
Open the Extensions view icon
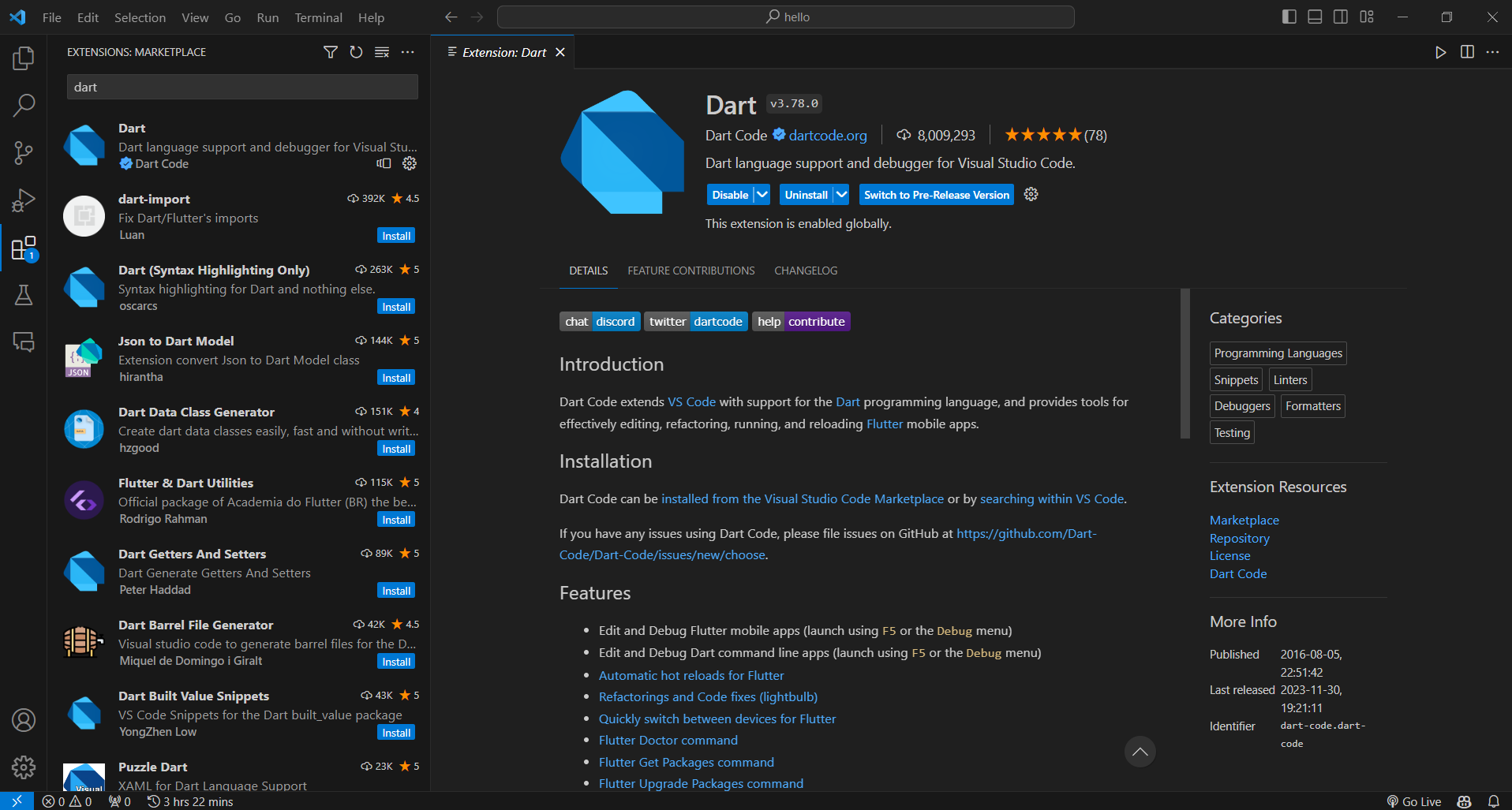pos(24,248)
